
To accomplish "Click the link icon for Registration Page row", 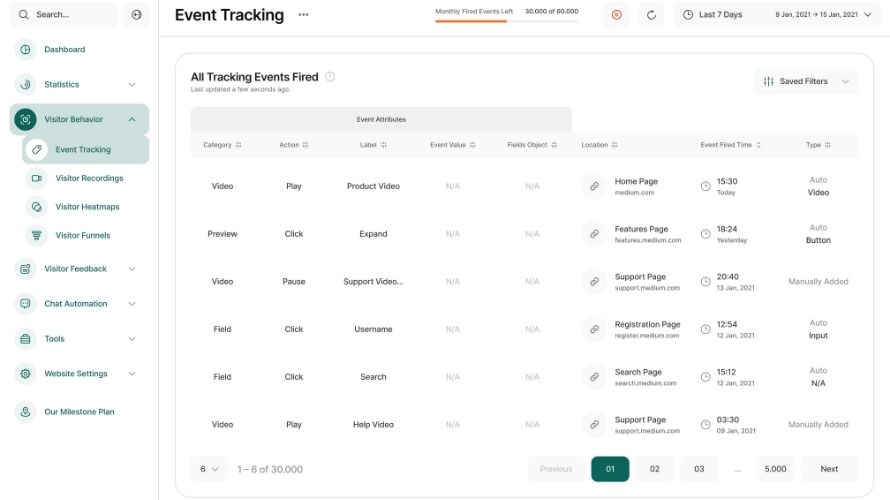I will [594, 329].
